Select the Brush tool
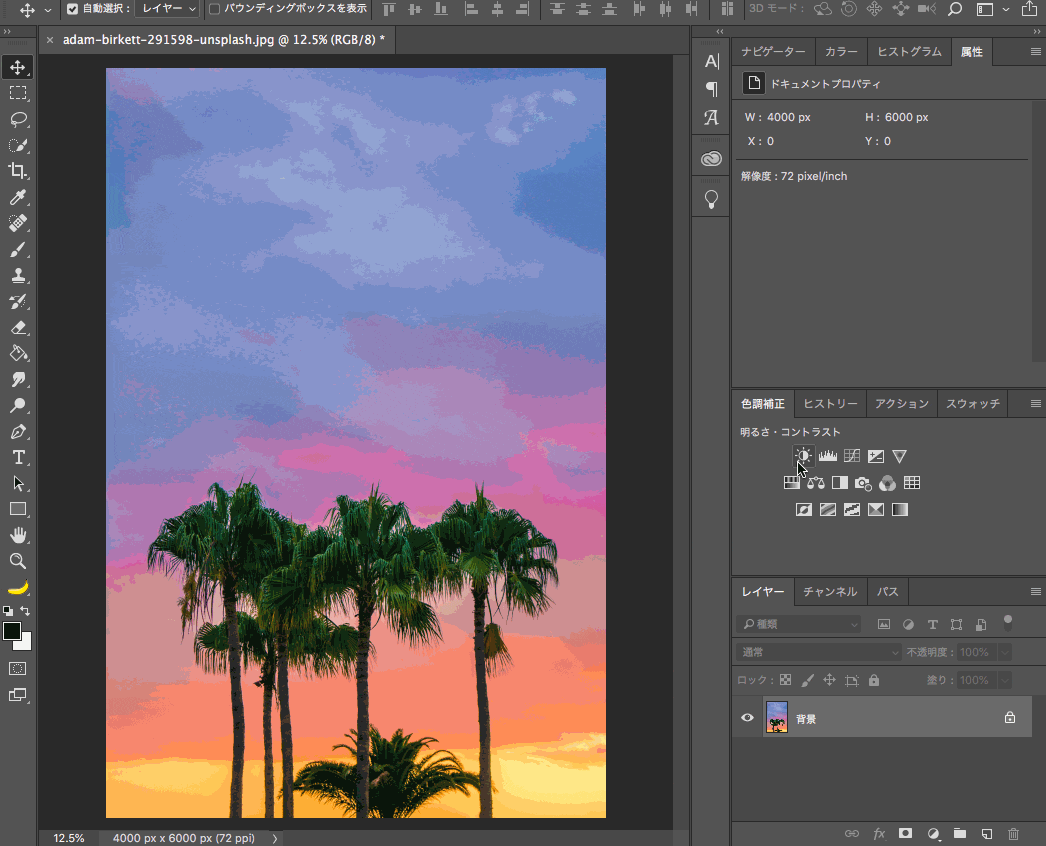The height and width of the screenshot is (846, 1046). (x=18, y=250)
